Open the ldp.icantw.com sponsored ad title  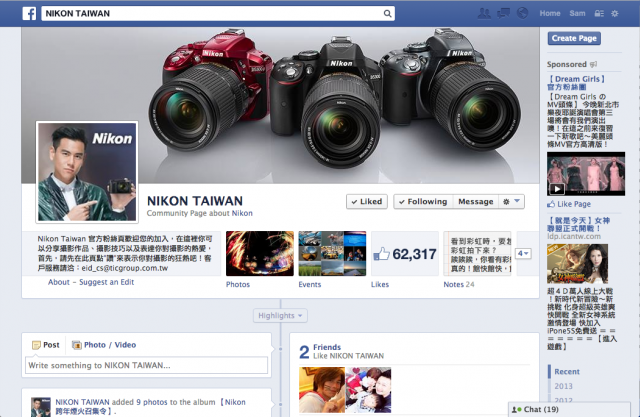coord(578,224)
